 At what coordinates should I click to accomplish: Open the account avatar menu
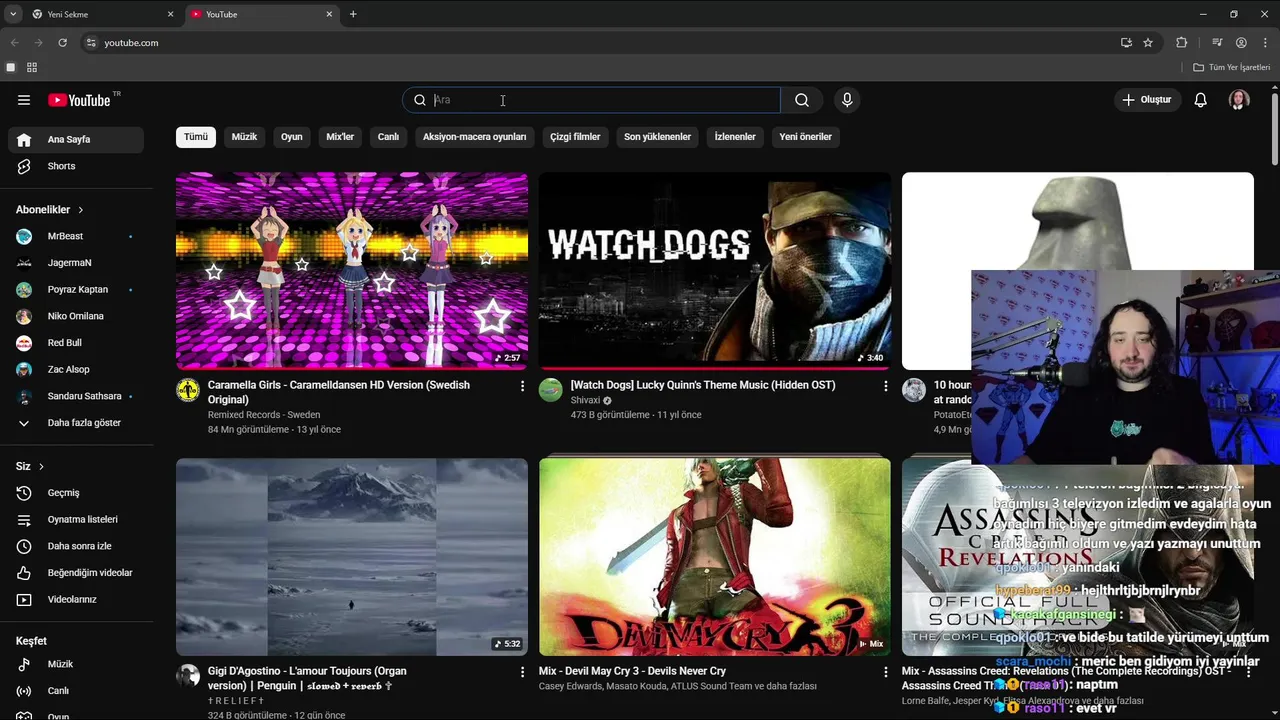pyautogui.click(x=1239, y=100)
